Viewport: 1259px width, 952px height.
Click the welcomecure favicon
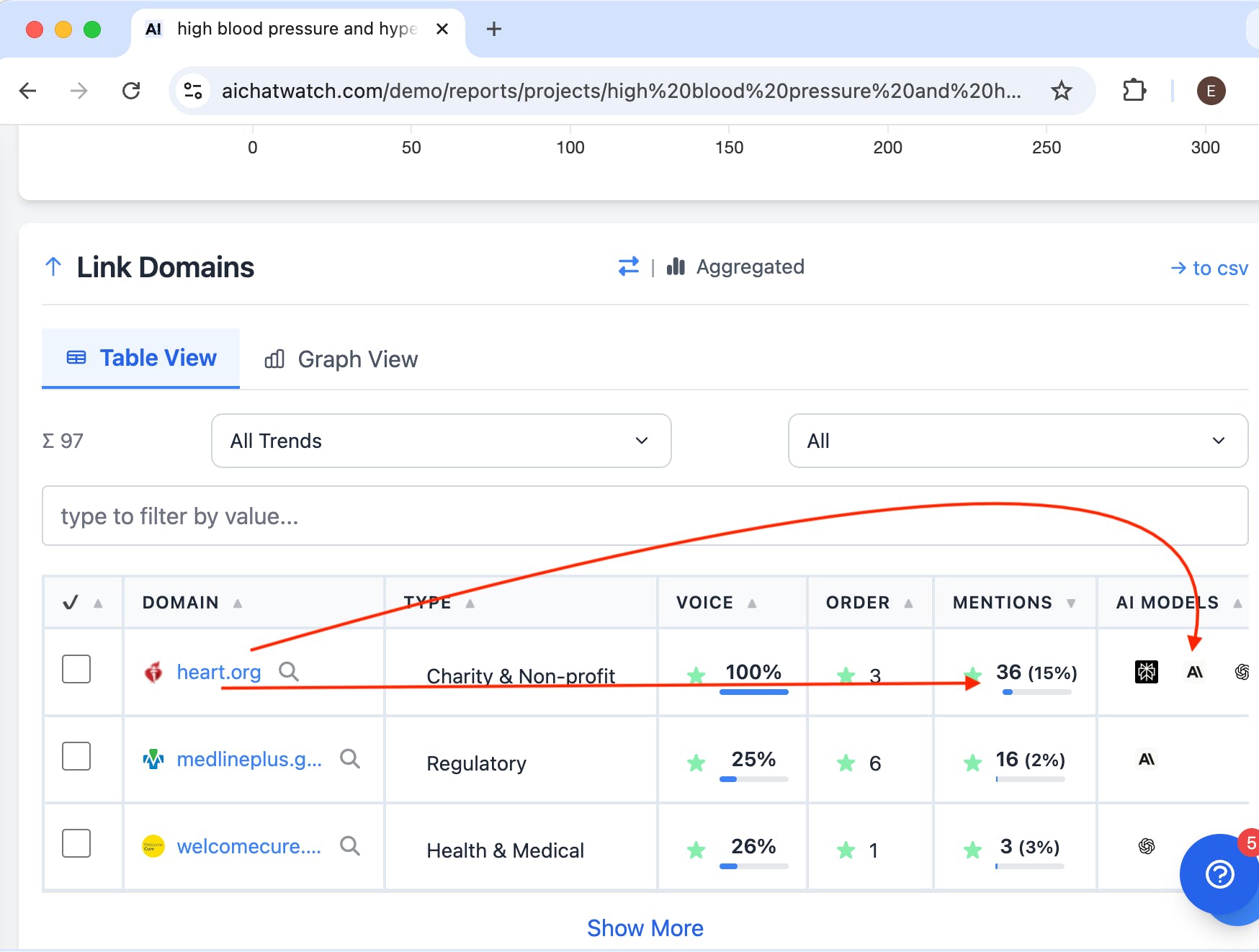153,846
